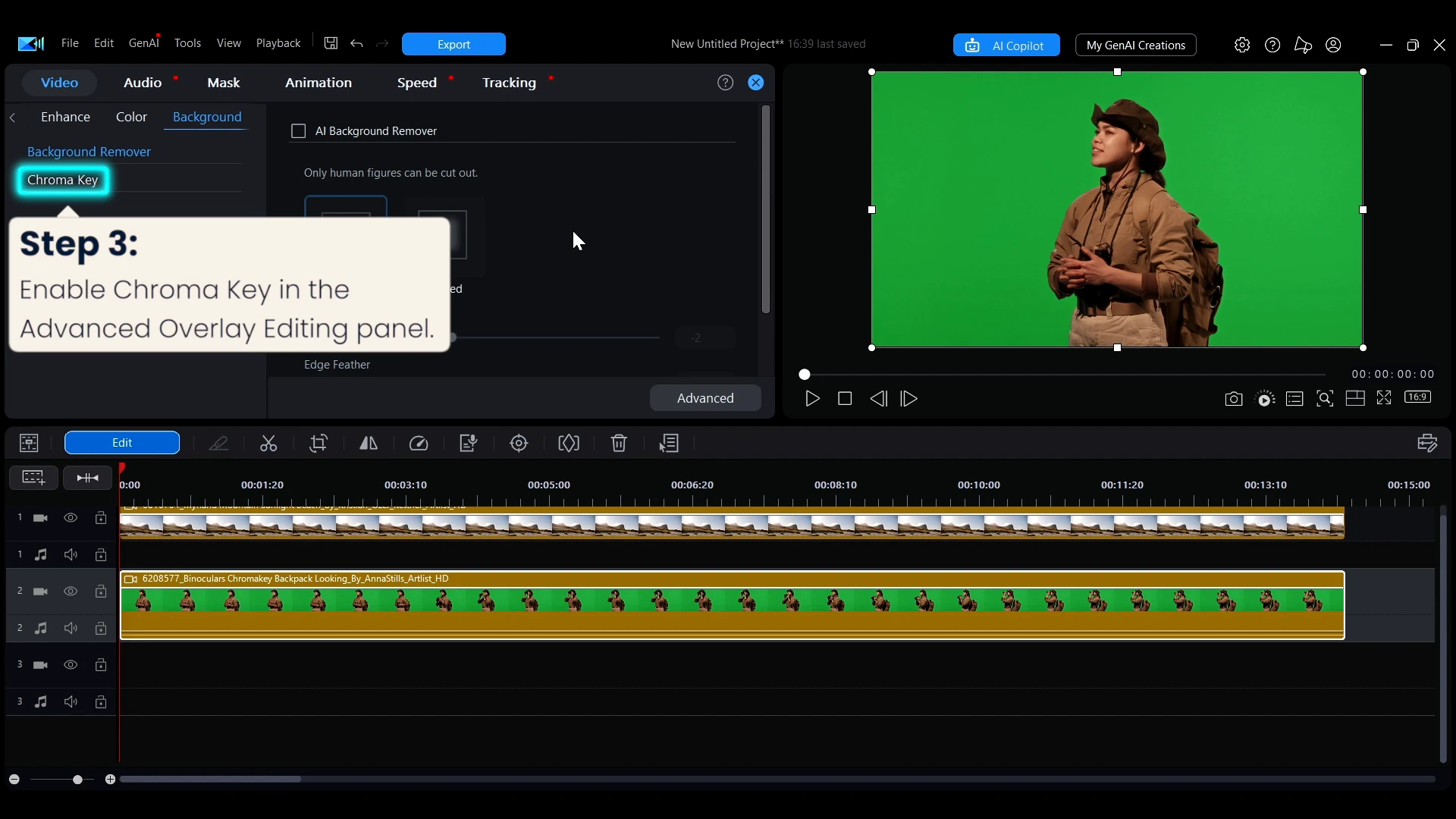Open the File menu

click(x=70, y=43)
